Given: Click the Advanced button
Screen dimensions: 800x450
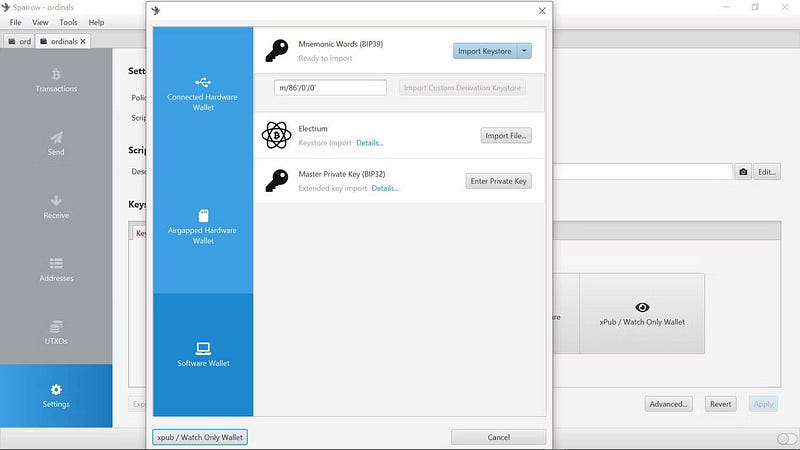Looking at the screenshot, I should [668, 404].
